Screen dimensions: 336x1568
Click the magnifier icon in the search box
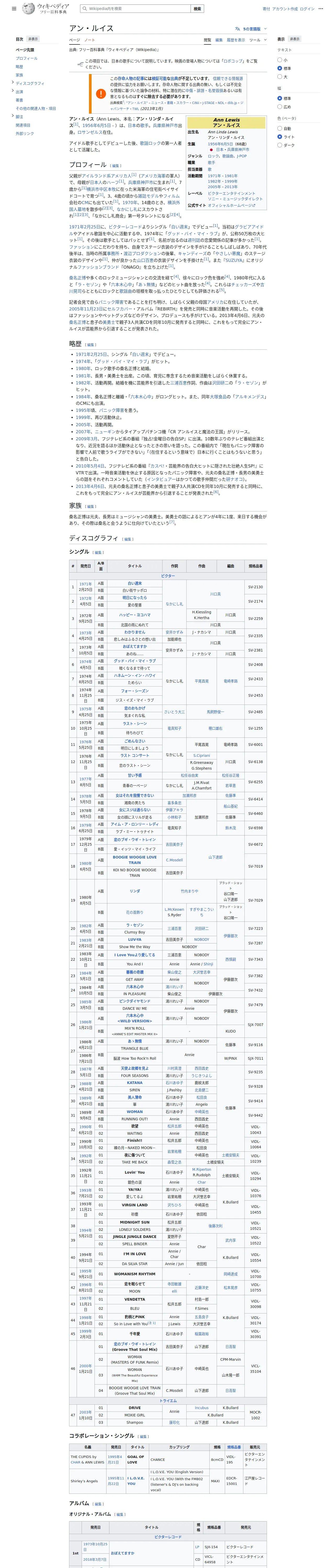coord(85,9)
